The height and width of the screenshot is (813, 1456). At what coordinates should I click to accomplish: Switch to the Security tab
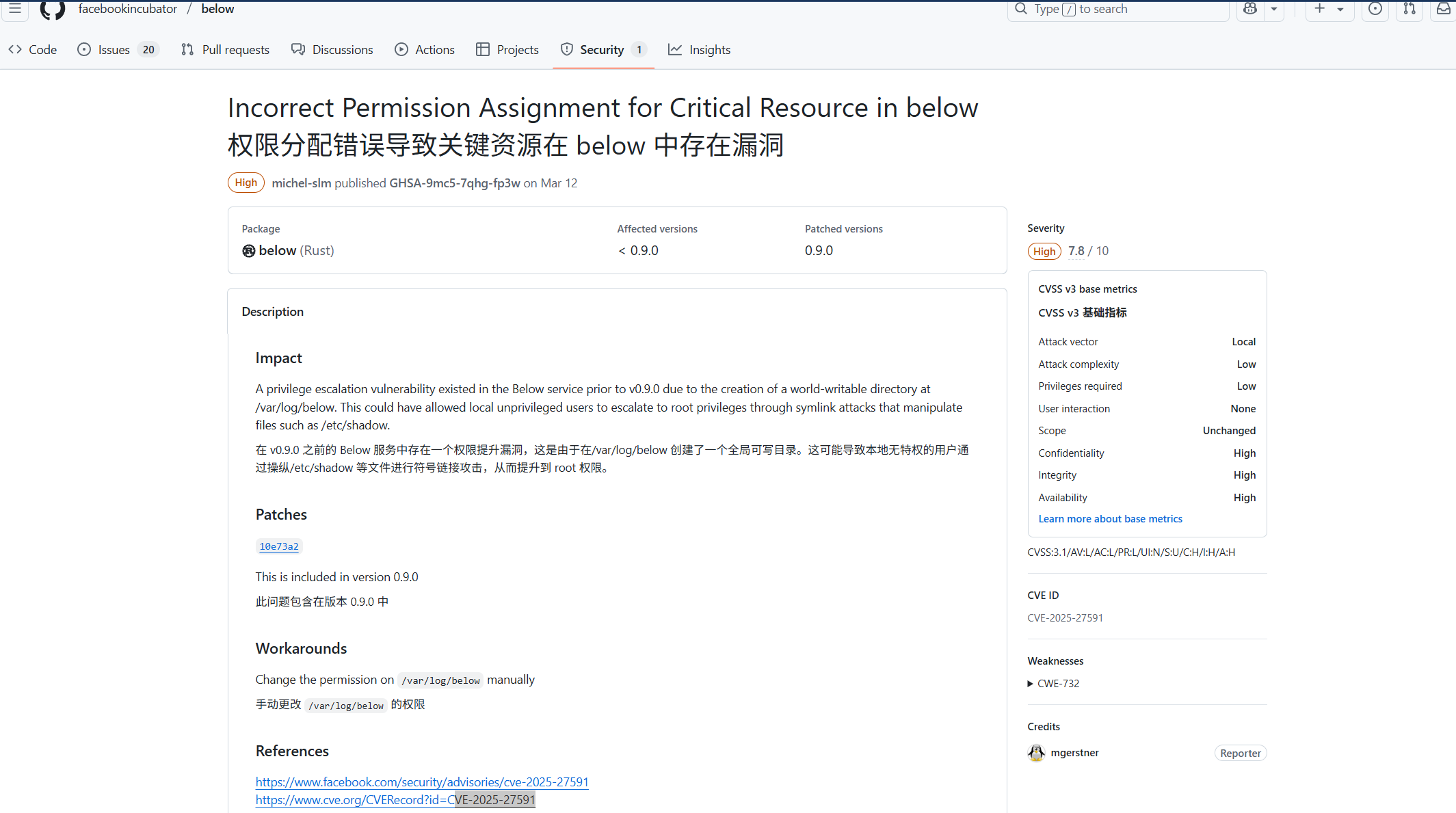(603, 50)
